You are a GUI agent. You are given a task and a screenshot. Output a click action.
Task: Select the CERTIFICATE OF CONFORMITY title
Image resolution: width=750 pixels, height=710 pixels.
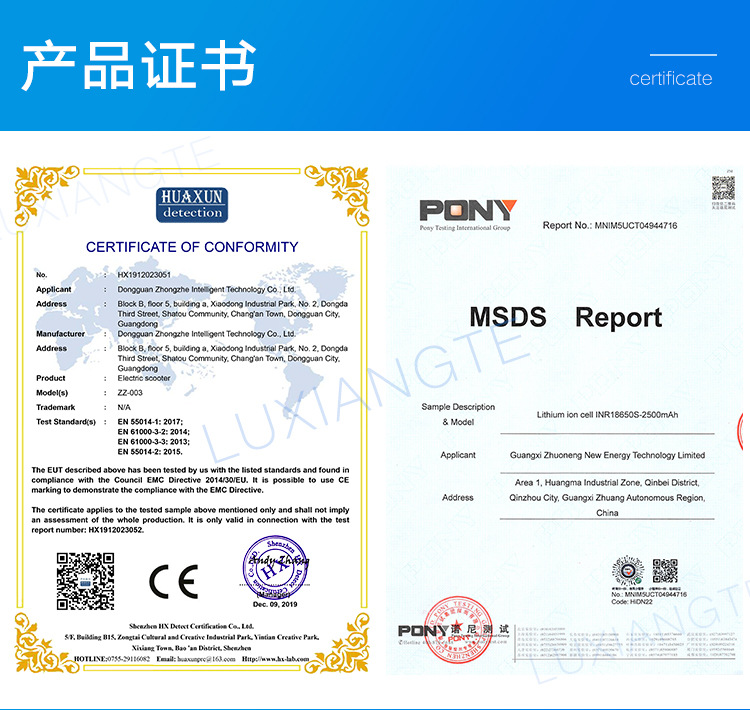click(x=192, y=247)
